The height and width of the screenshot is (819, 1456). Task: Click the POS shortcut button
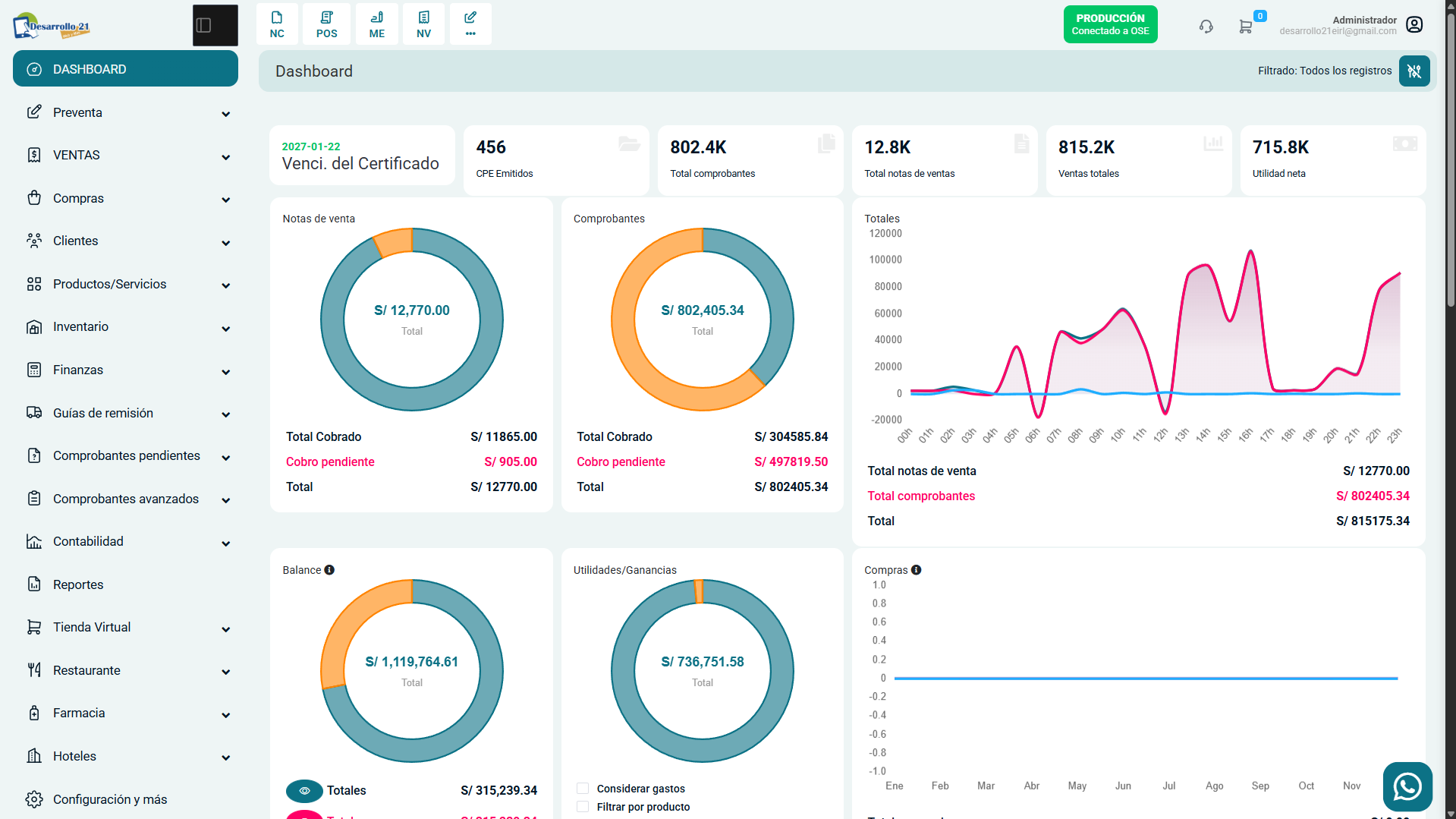327,24
